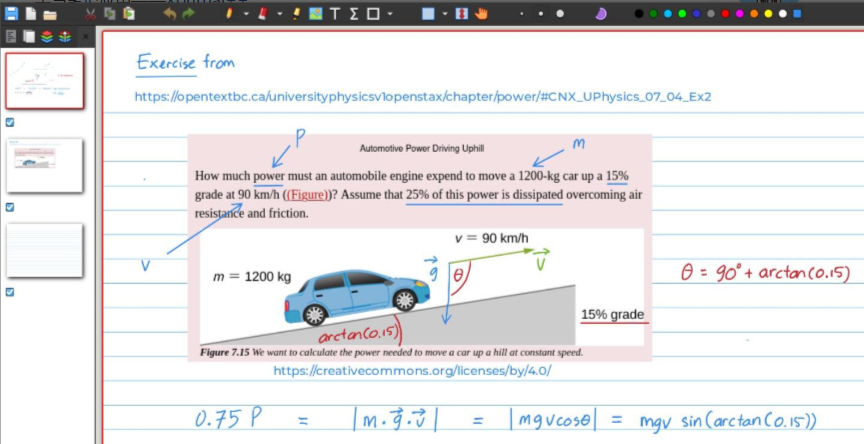
Task: Undo the last action
Action: point(170,14)
